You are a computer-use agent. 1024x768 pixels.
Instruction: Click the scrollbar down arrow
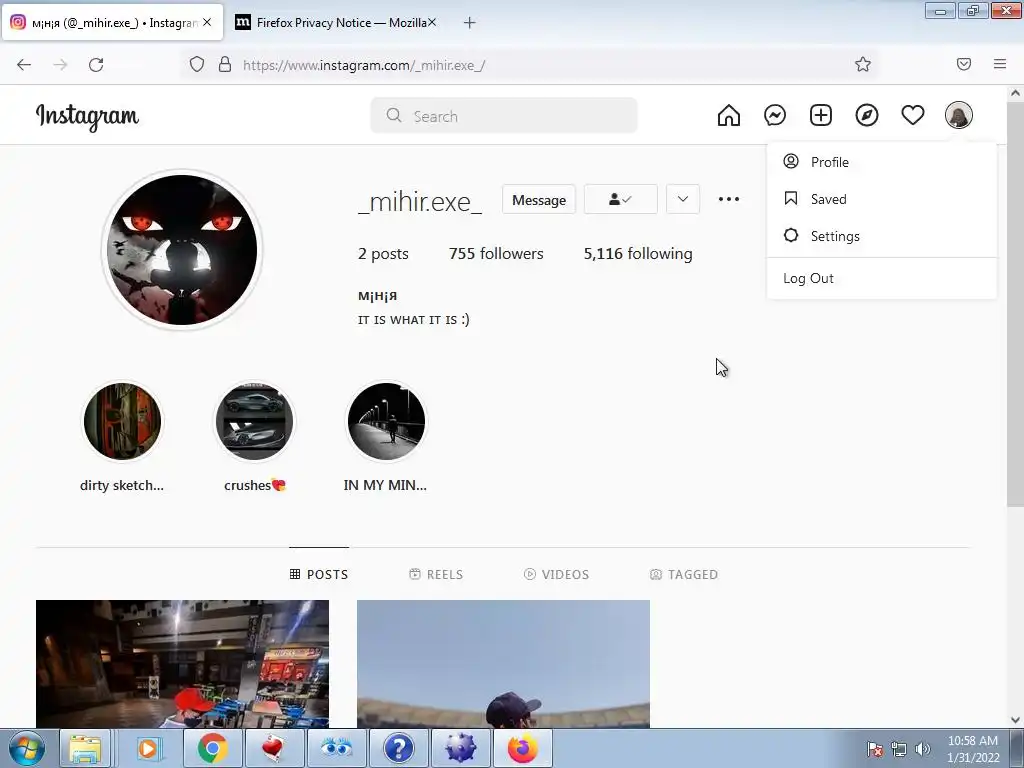[x=1015, y=720]
